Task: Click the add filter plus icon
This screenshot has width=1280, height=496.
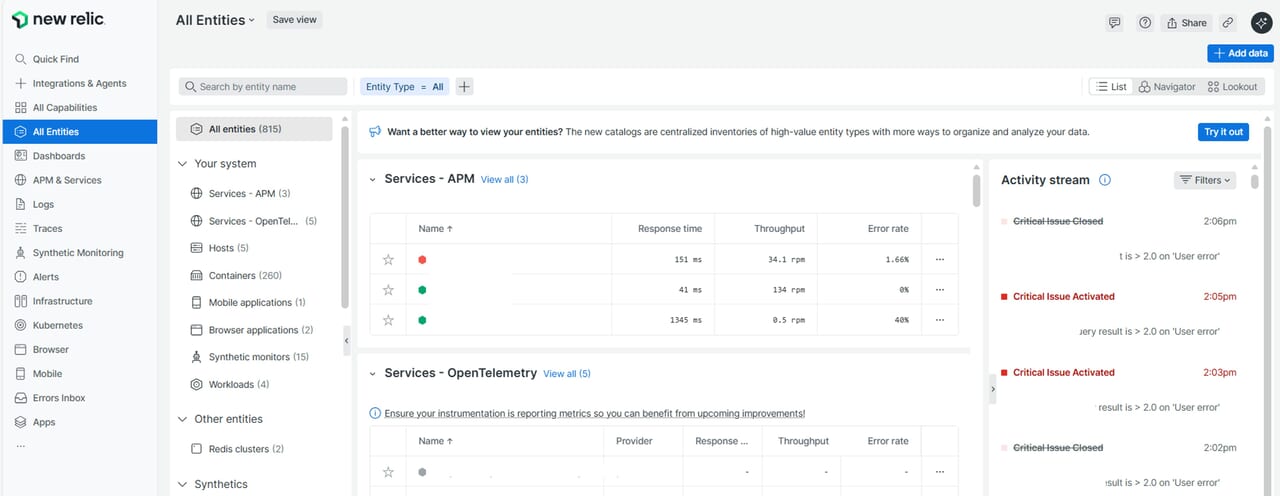Action: [464, 87]
